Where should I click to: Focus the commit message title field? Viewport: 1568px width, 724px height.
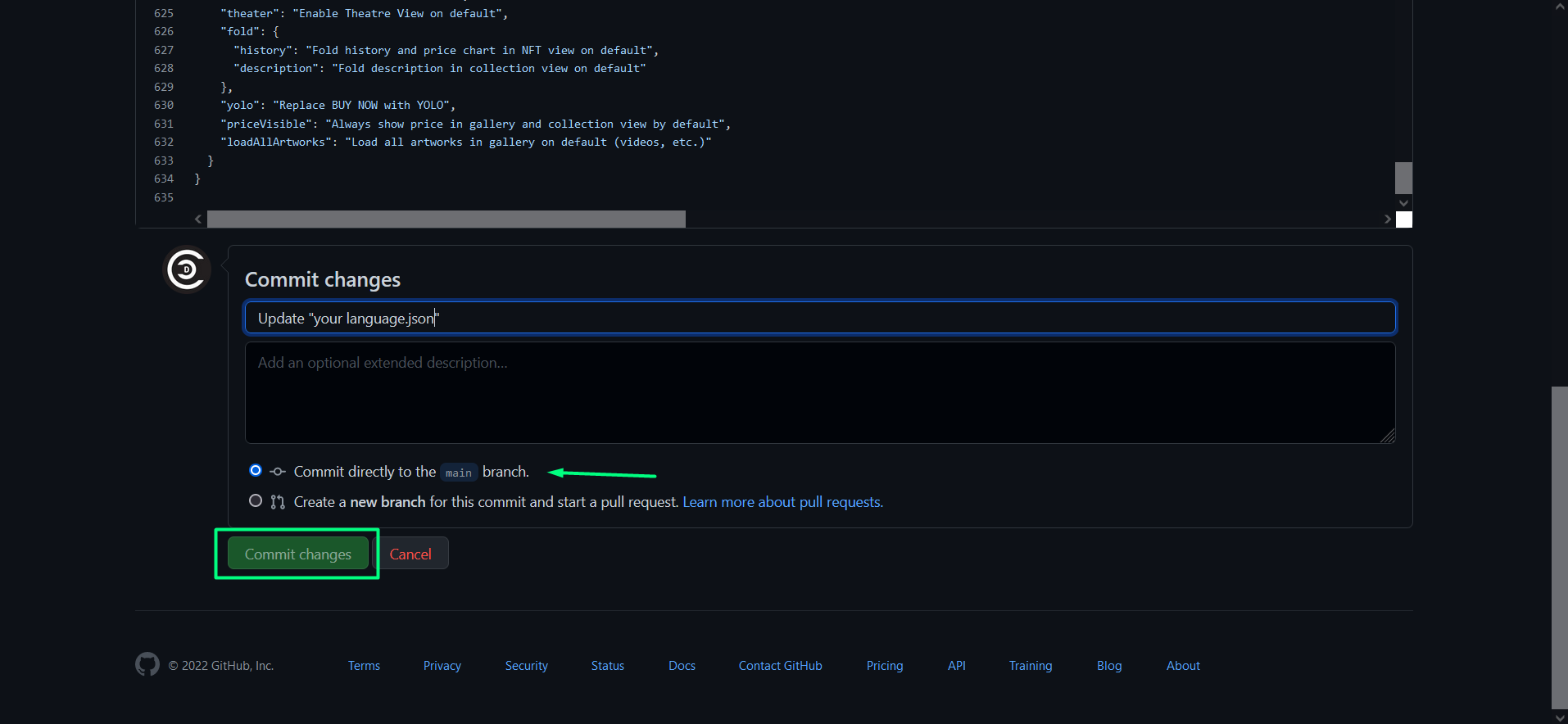[819, 318]
